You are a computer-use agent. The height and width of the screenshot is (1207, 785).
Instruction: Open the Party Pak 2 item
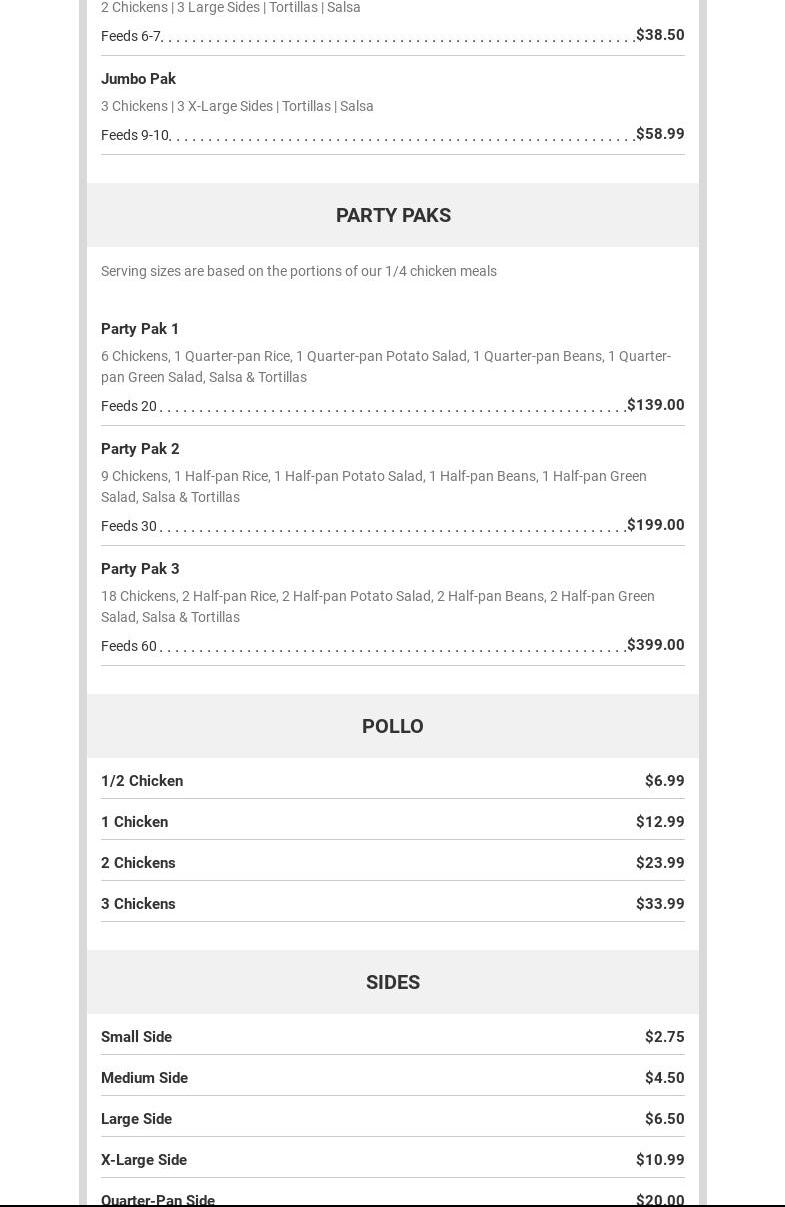[140, 449]
